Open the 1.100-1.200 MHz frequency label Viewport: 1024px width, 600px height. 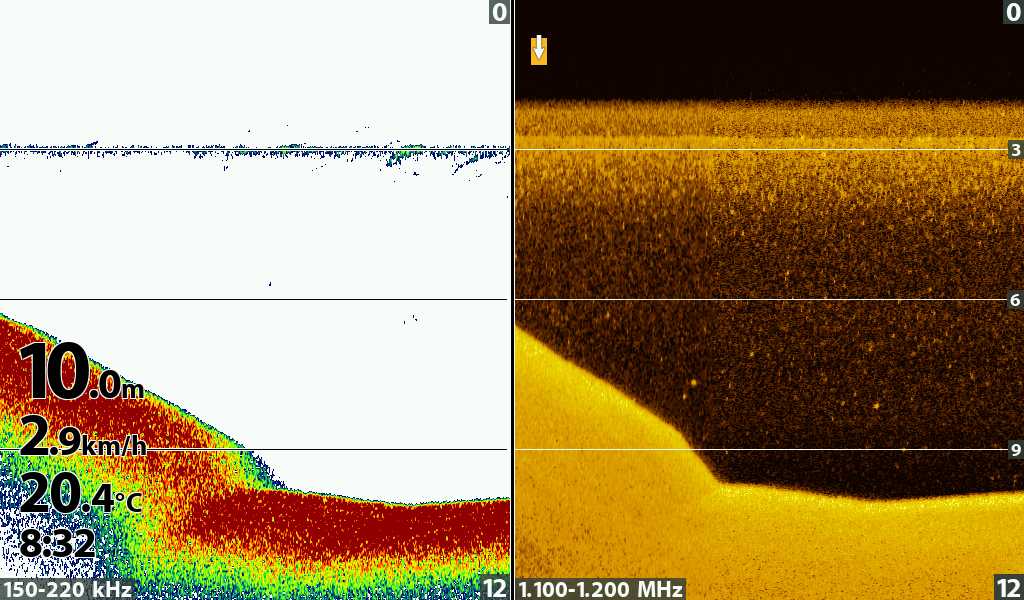tap(600, 590)
